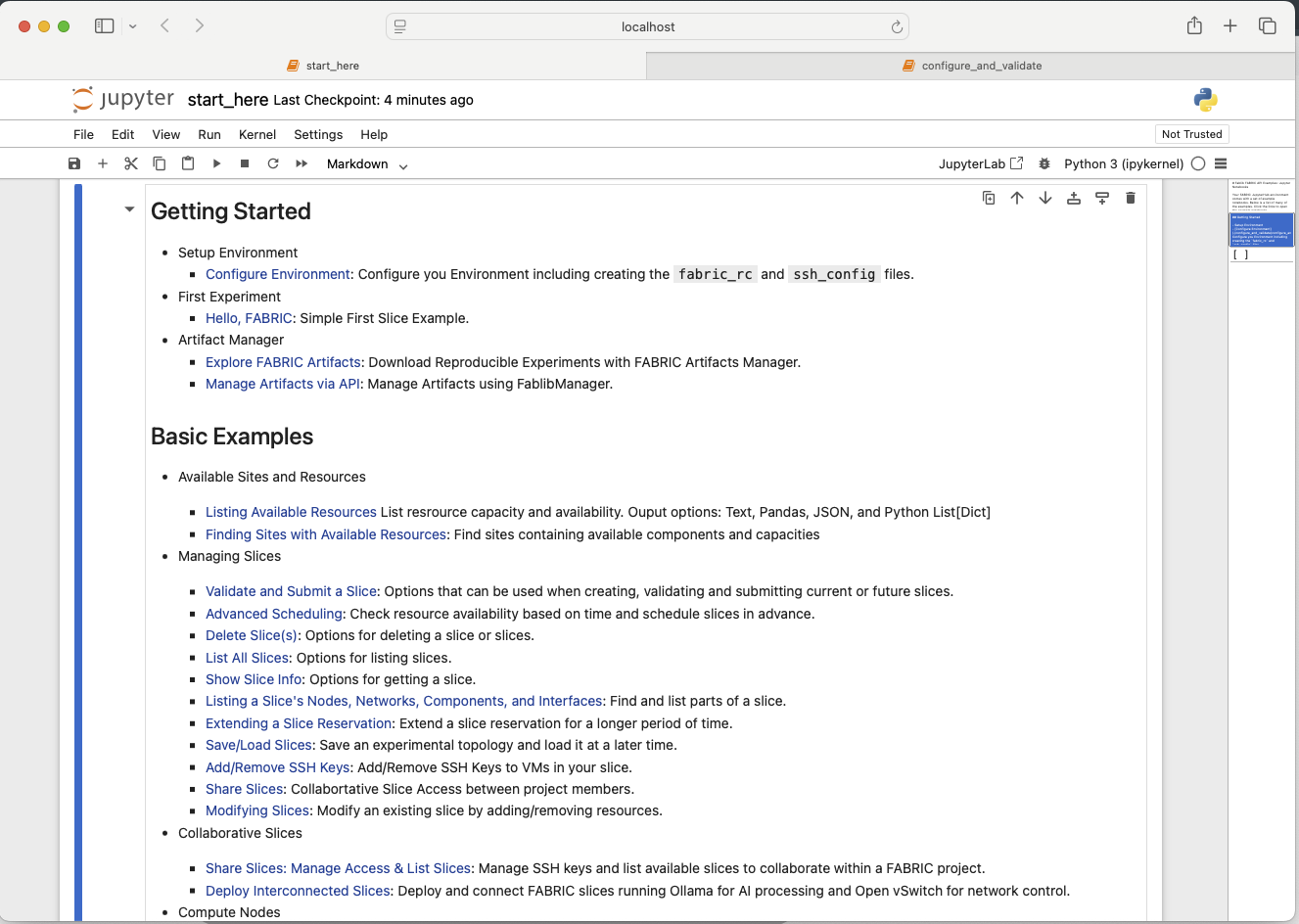Click the Python logo icon
Viewport: 1299px width, 924px height.
1206,99
